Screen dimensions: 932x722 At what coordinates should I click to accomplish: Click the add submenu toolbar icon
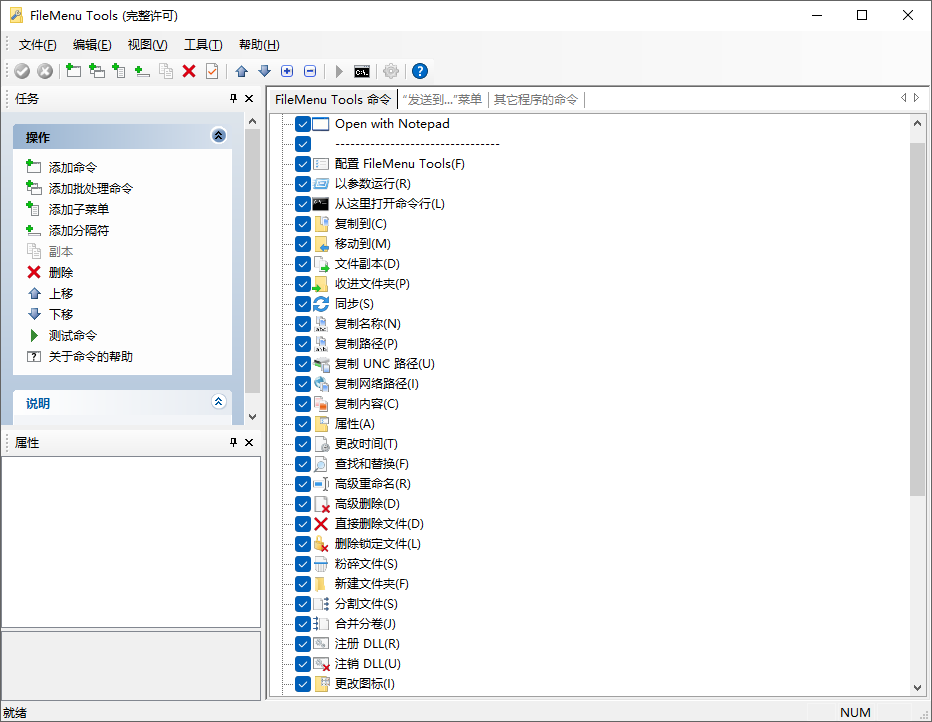(120, 70)
